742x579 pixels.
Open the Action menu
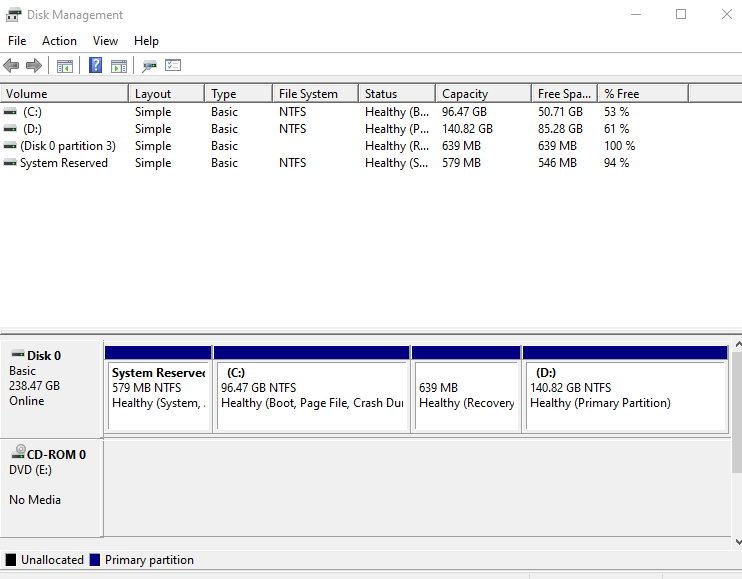tap(59, 41)
